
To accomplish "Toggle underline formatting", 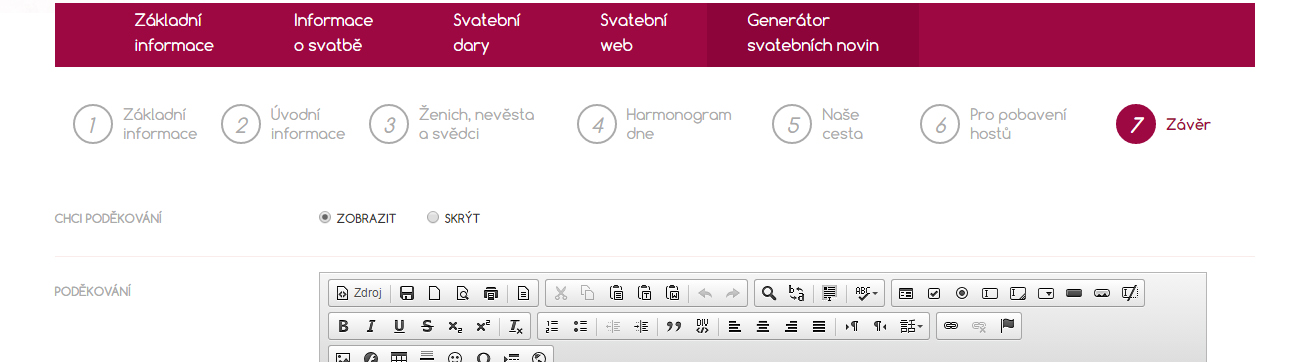I will (399, 326).
